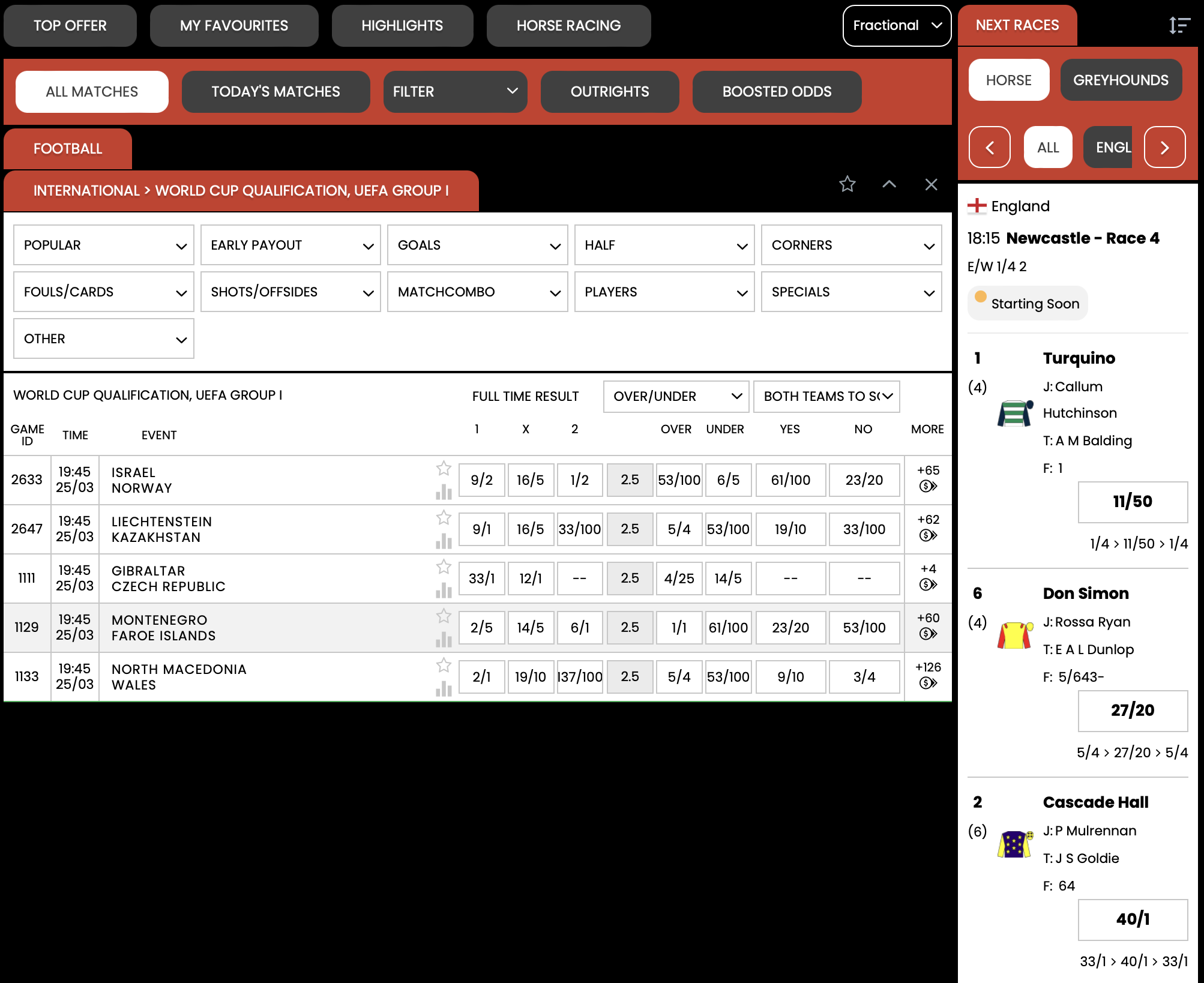Click the next arrow in the races carousel
This screenshot has width=1204, height=983.
(x=1164, y=147)
